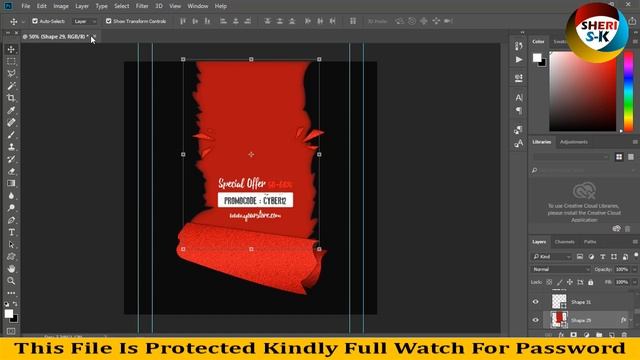Viewport: 640px width, 360px height.
Task: Open the Move tool preset picker arrow
Action: [23, 21]
